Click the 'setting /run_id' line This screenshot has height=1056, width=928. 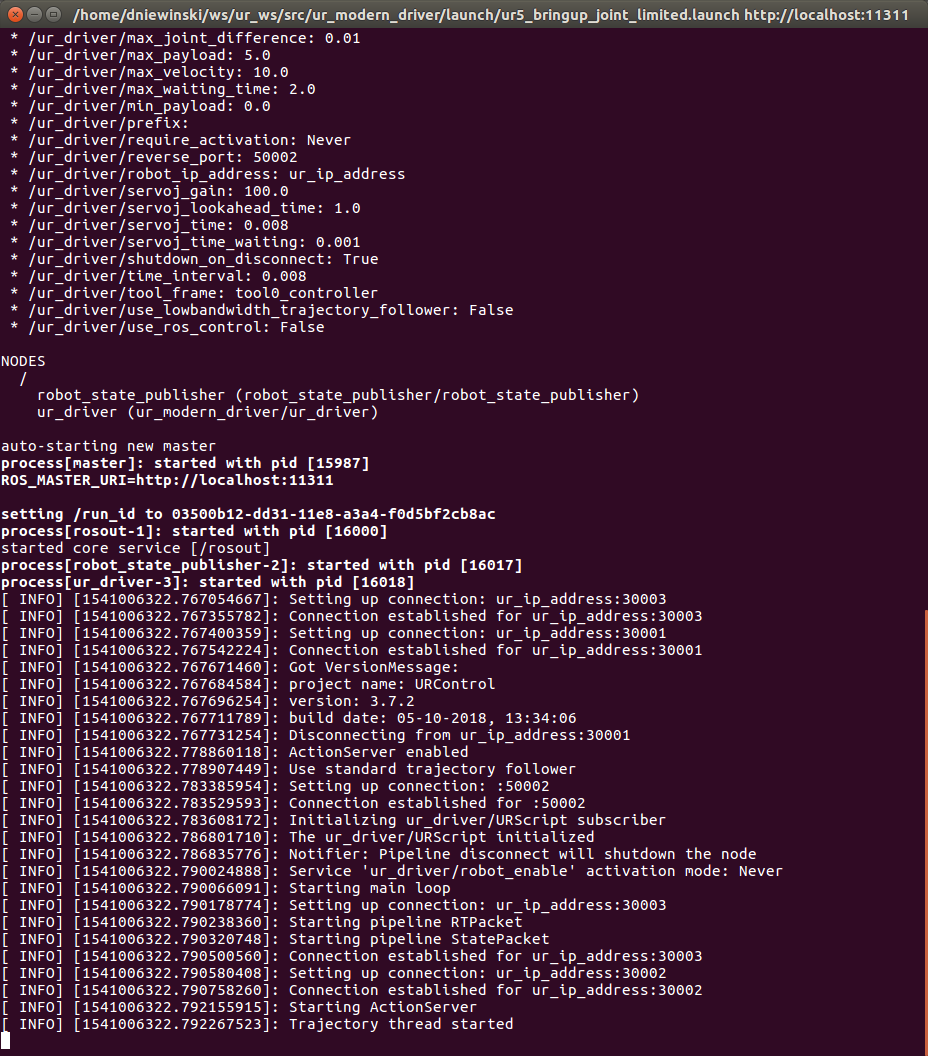click(248, 514)
